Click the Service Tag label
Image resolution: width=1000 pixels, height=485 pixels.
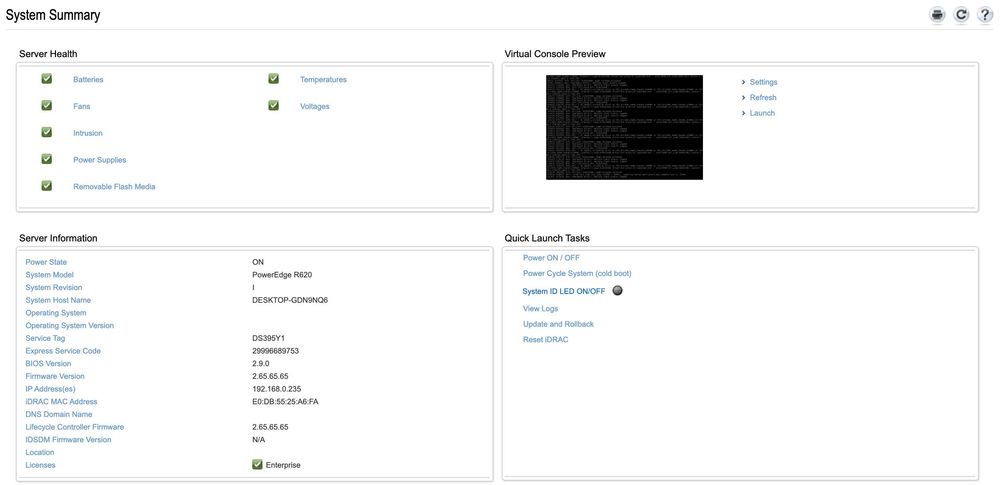pos(45,338)
